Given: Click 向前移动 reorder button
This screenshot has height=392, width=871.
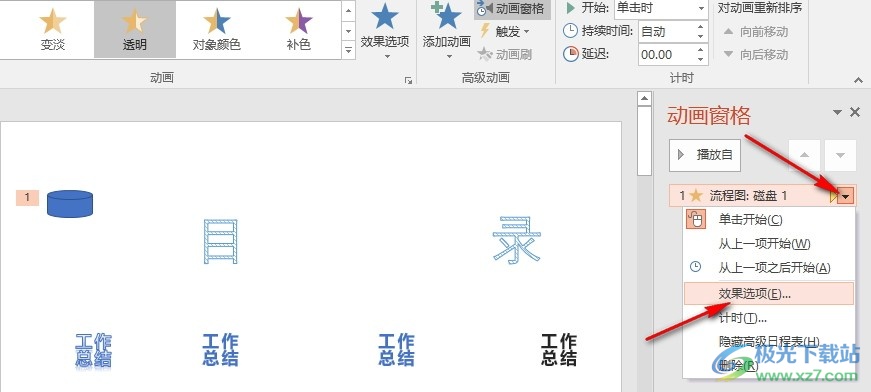Looking at the screenshot, I should pyautogui.click(x=756, y=32).
